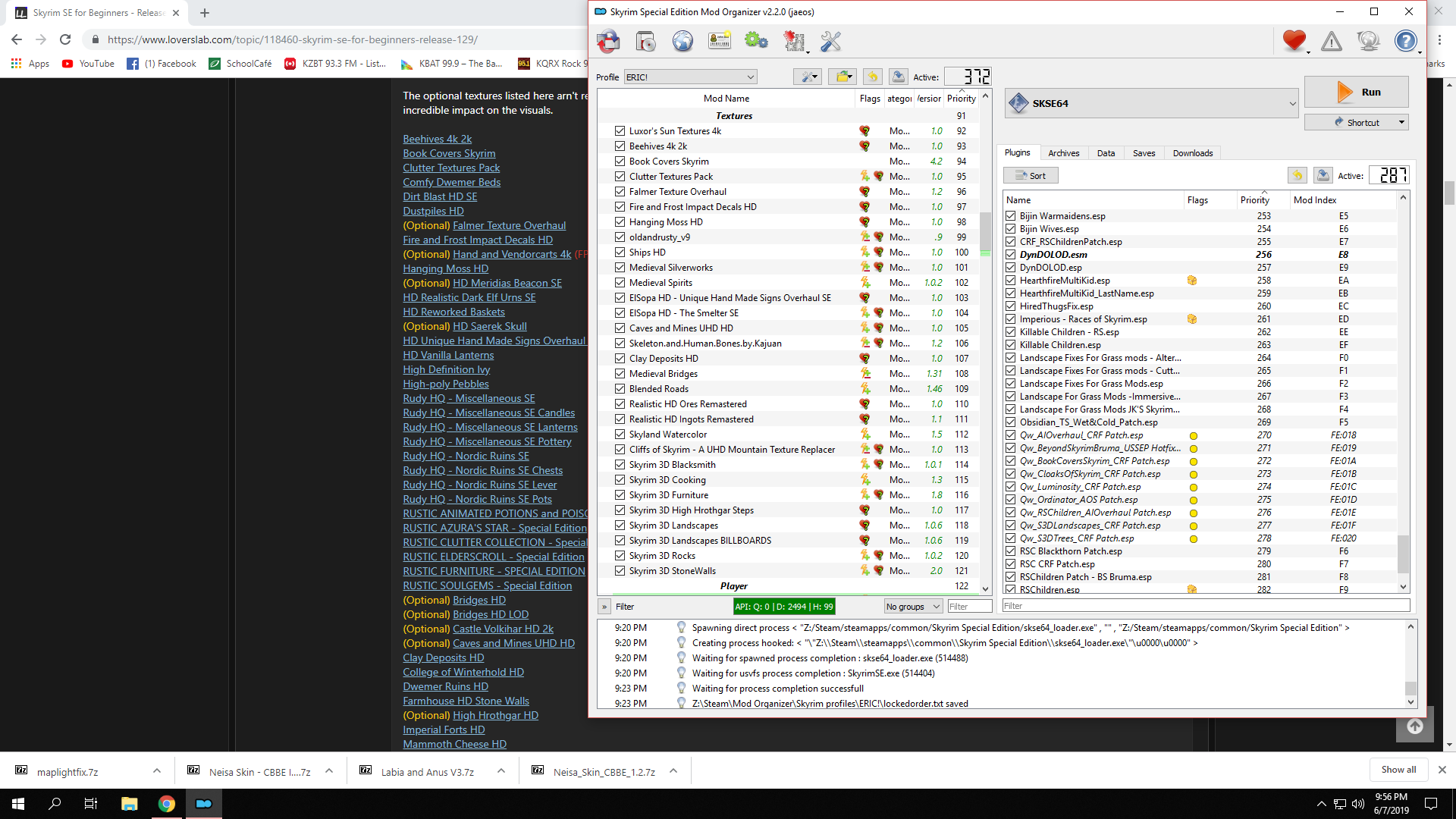Click the Run button
This screenshot has height=819, width=1456.
pos(1357,92)
